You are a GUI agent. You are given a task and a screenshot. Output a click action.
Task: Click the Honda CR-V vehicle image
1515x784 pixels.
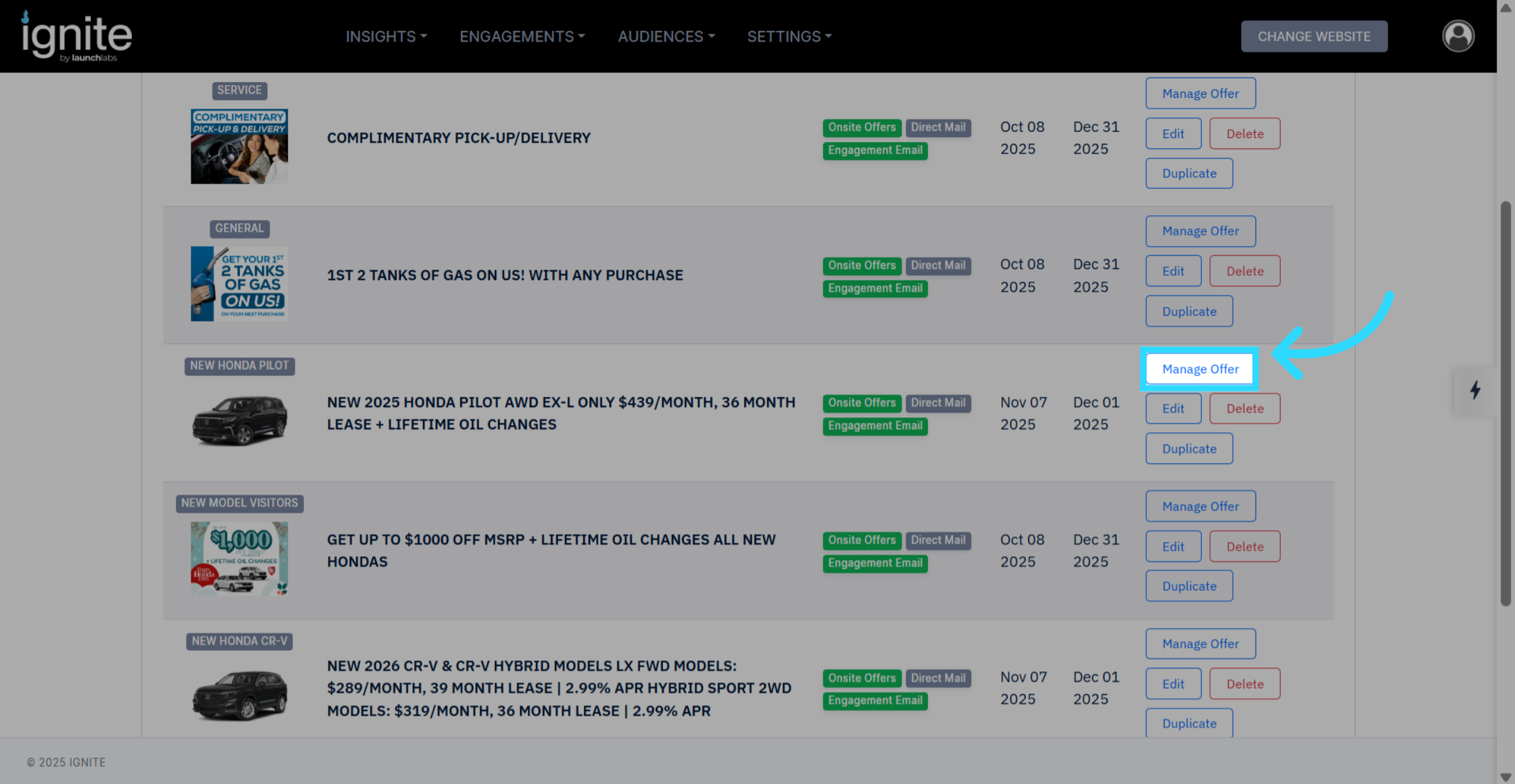point(239,696)
